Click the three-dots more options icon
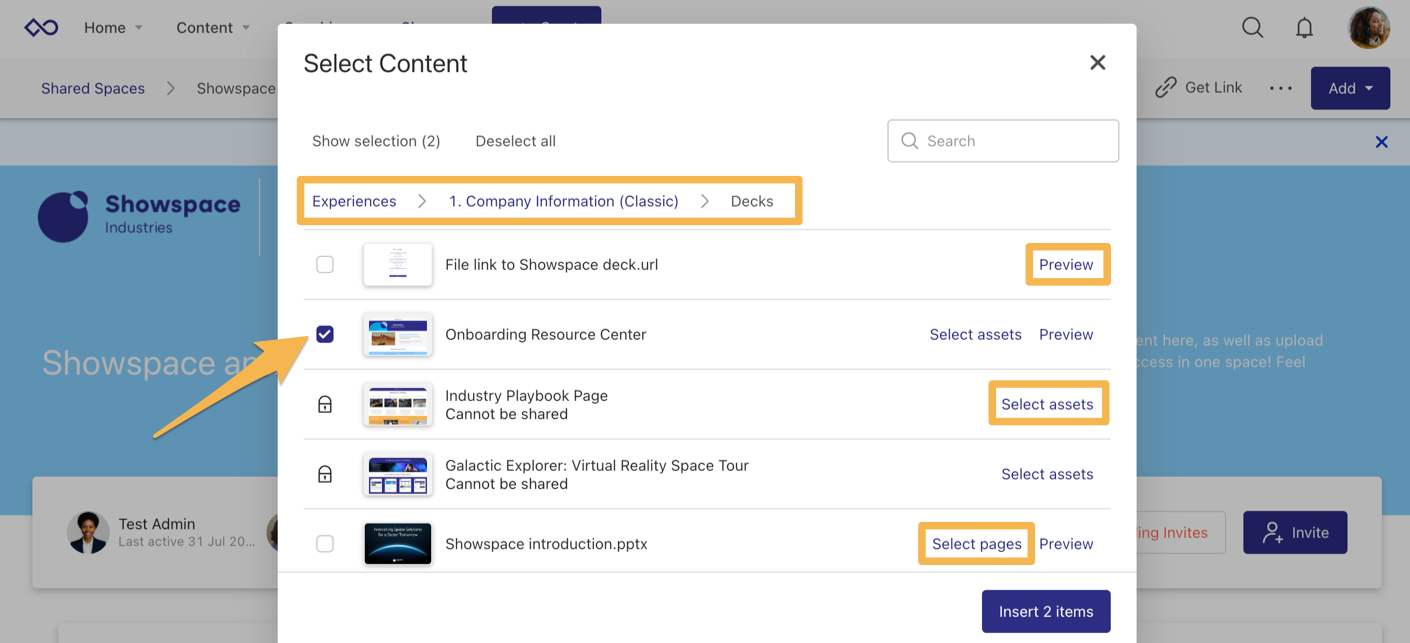This screenshot has width=1410, height=643. [1280, 88]
